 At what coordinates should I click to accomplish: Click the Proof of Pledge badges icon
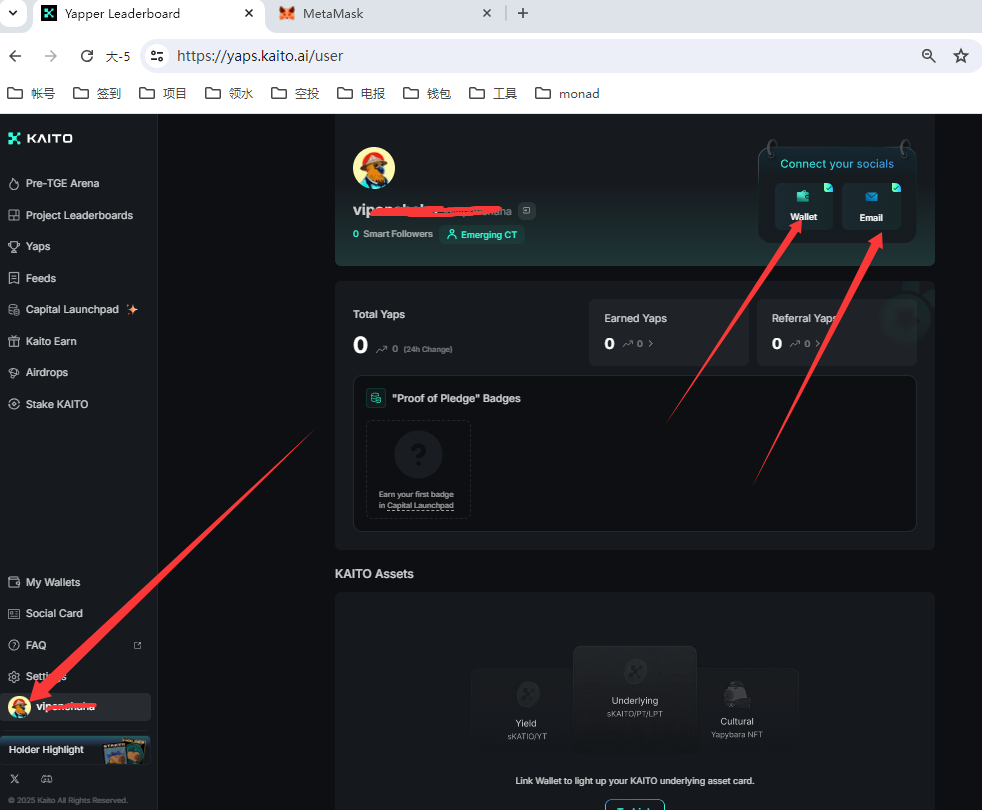[376, 398]
